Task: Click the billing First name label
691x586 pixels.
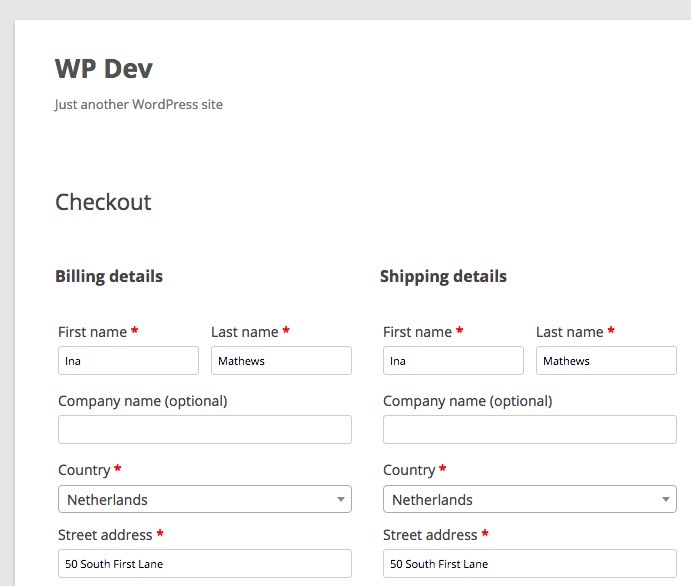Action: 93,332
